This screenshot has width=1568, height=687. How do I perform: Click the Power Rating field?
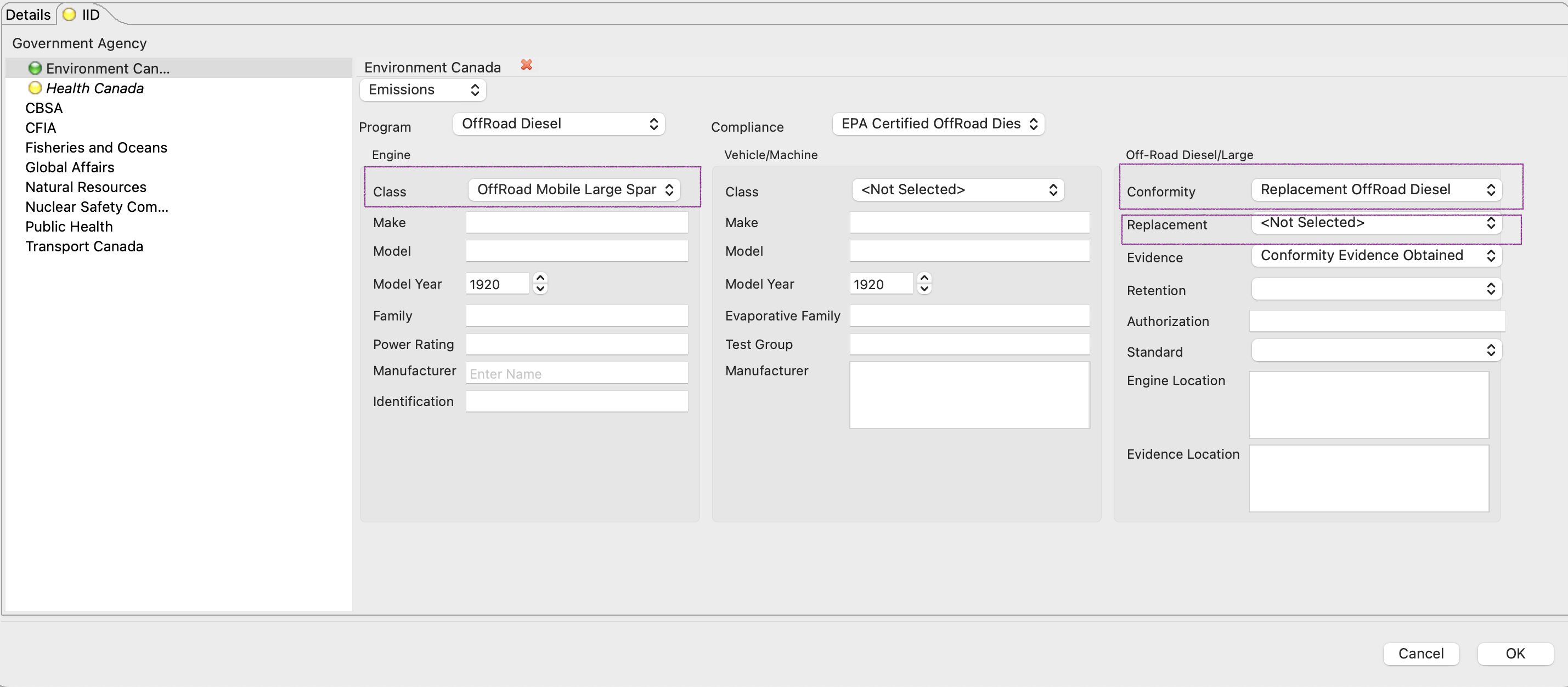[577, 344]
